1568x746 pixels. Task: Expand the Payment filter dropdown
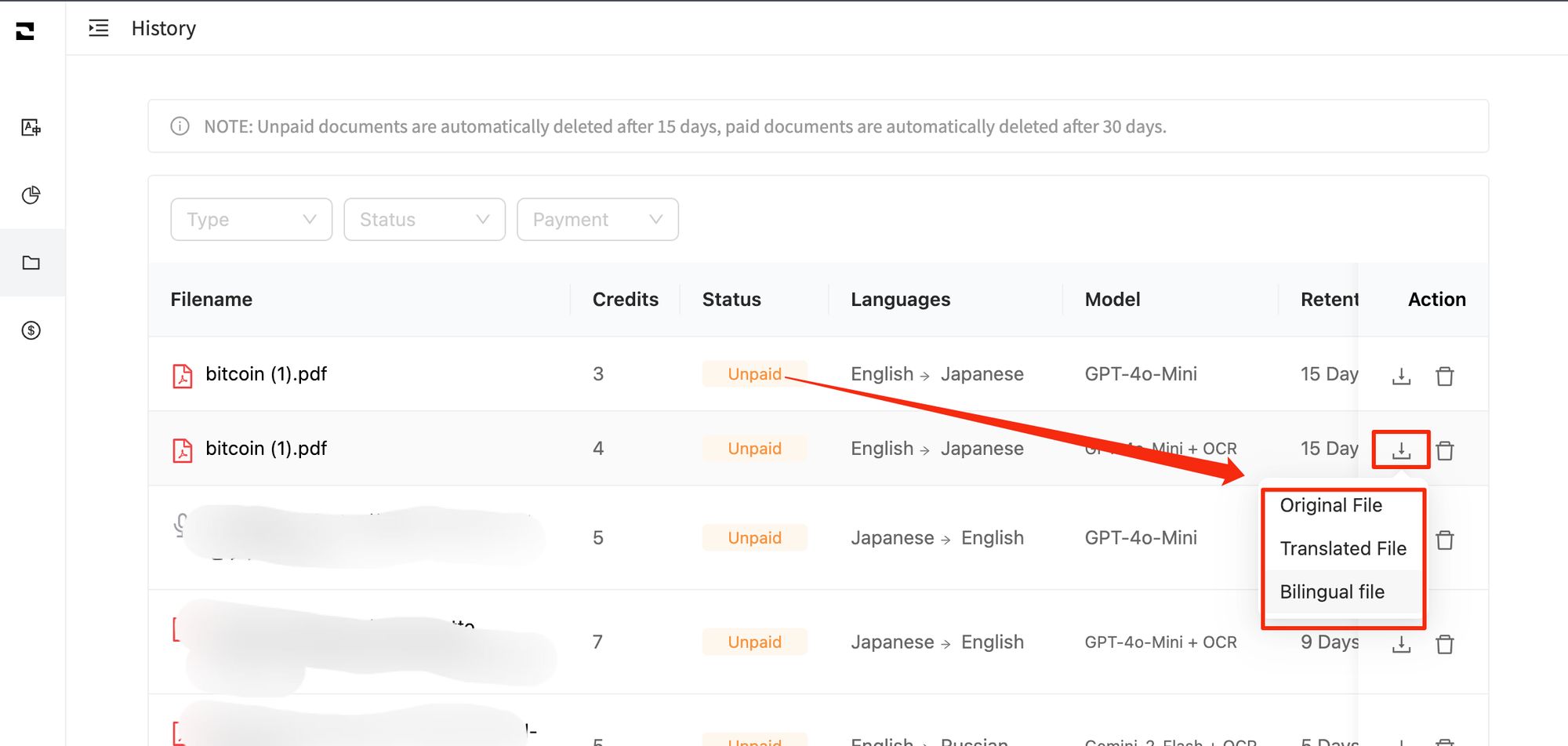(x=597, y=220)
